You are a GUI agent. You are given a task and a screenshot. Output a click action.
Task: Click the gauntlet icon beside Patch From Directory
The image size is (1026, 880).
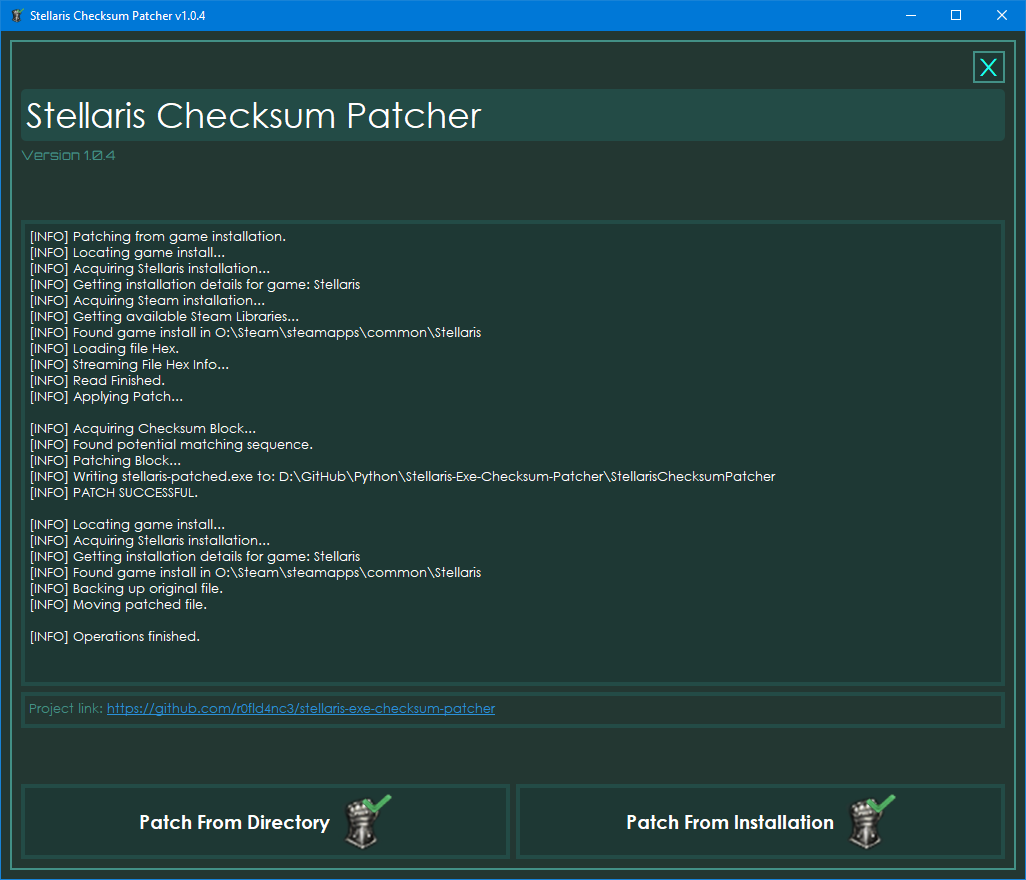coord(367,822)
